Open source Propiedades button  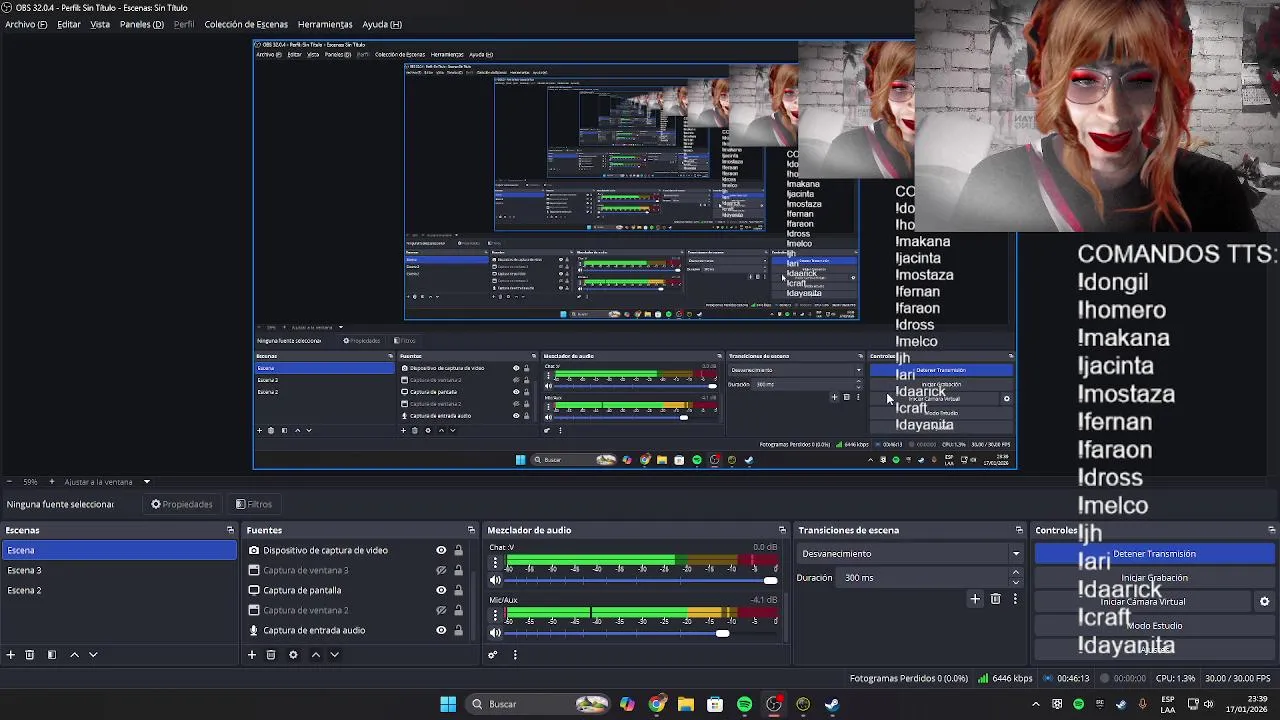182,504
